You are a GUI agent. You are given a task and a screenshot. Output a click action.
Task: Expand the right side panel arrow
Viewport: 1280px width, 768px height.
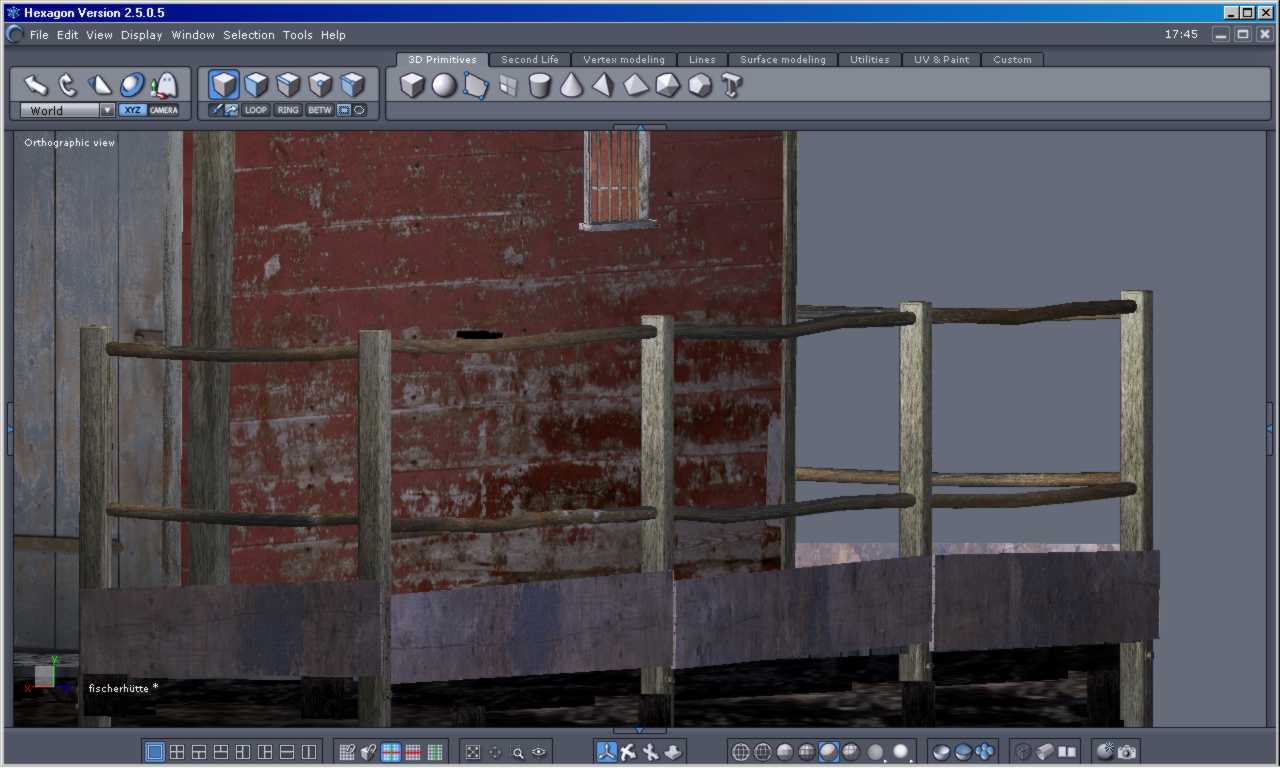[1271, 428]
